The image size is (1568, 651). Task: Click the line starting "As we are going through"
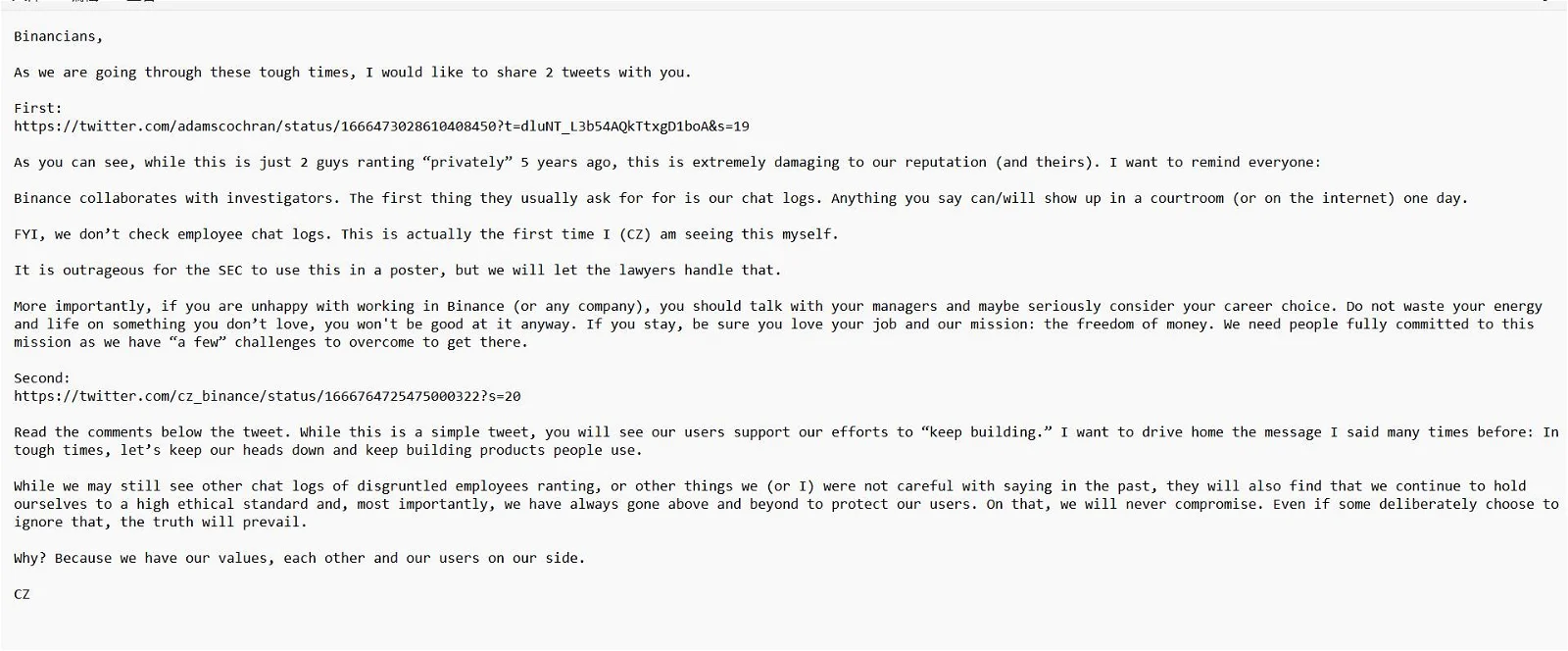pos(352,73)
